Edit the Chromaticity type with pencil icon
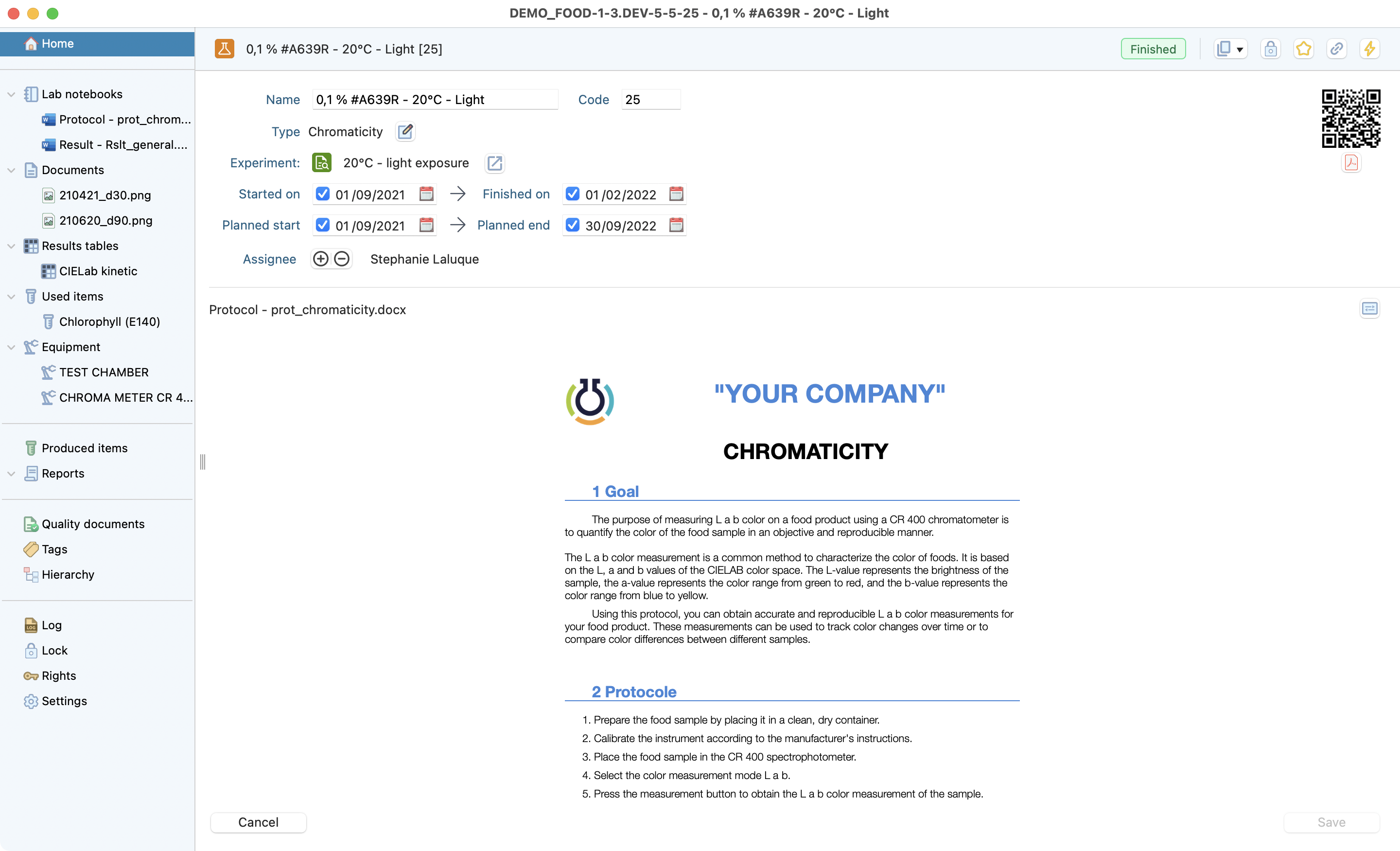The height and width of the screenshot is (851, 1400). (405, 132)
